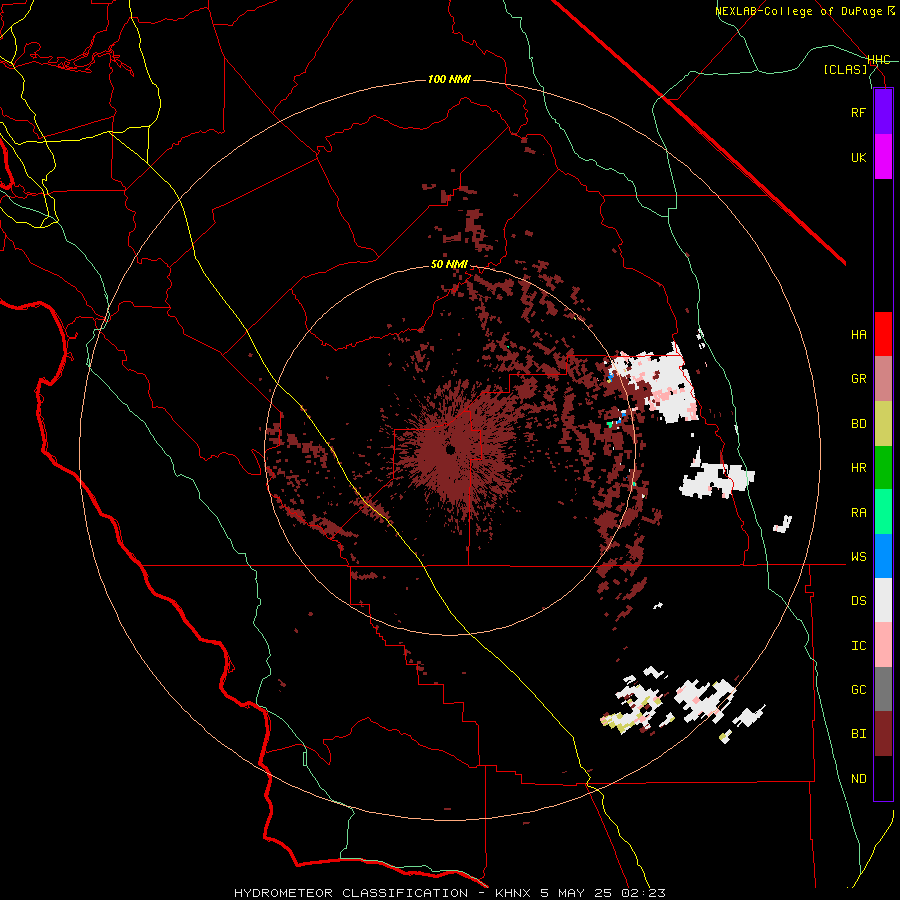
Task: Click the "HYDROMETEOR CLASSIFICATION" title text
Action: tap(351, 893)
